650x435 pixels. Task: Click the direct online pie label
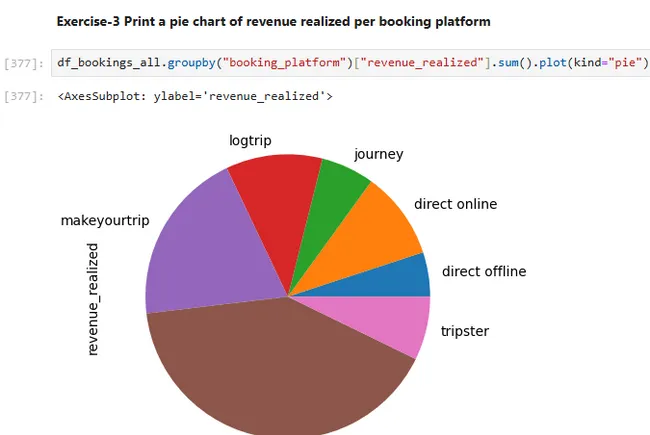456,204
